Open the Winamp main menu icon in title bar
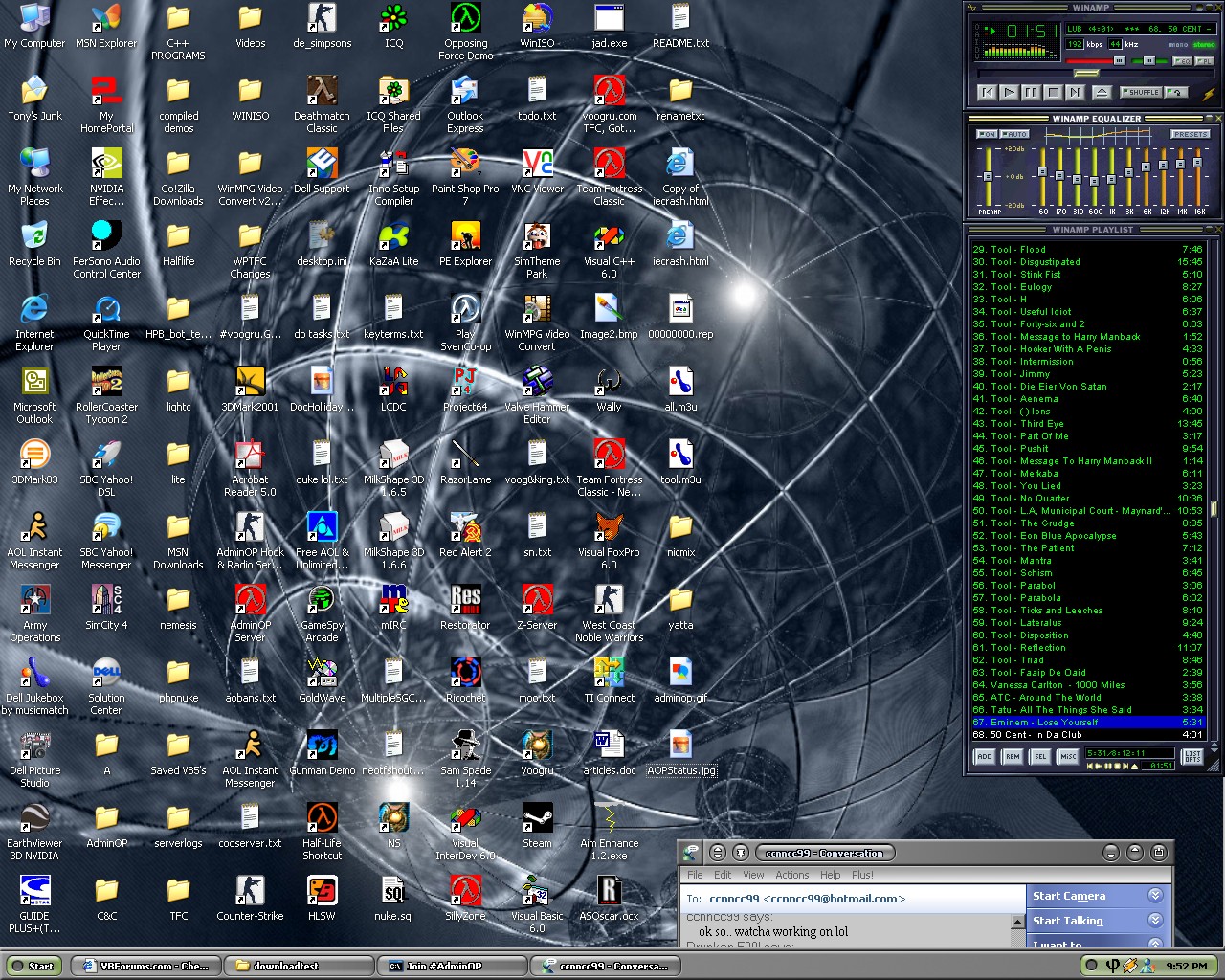 (972, 7)
